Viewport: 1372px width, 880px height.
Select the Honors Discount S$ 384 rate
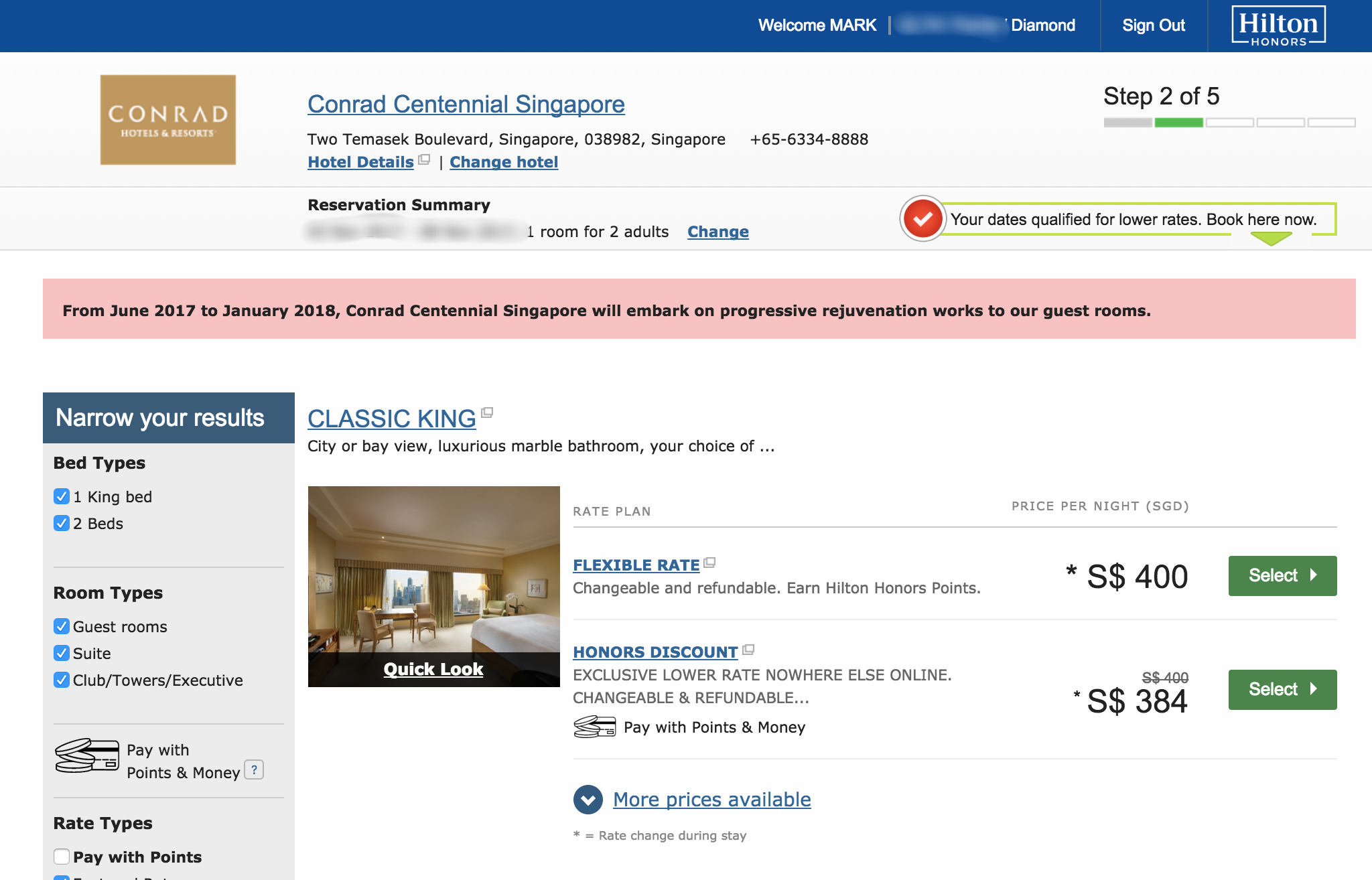(x=1282, y=689)
